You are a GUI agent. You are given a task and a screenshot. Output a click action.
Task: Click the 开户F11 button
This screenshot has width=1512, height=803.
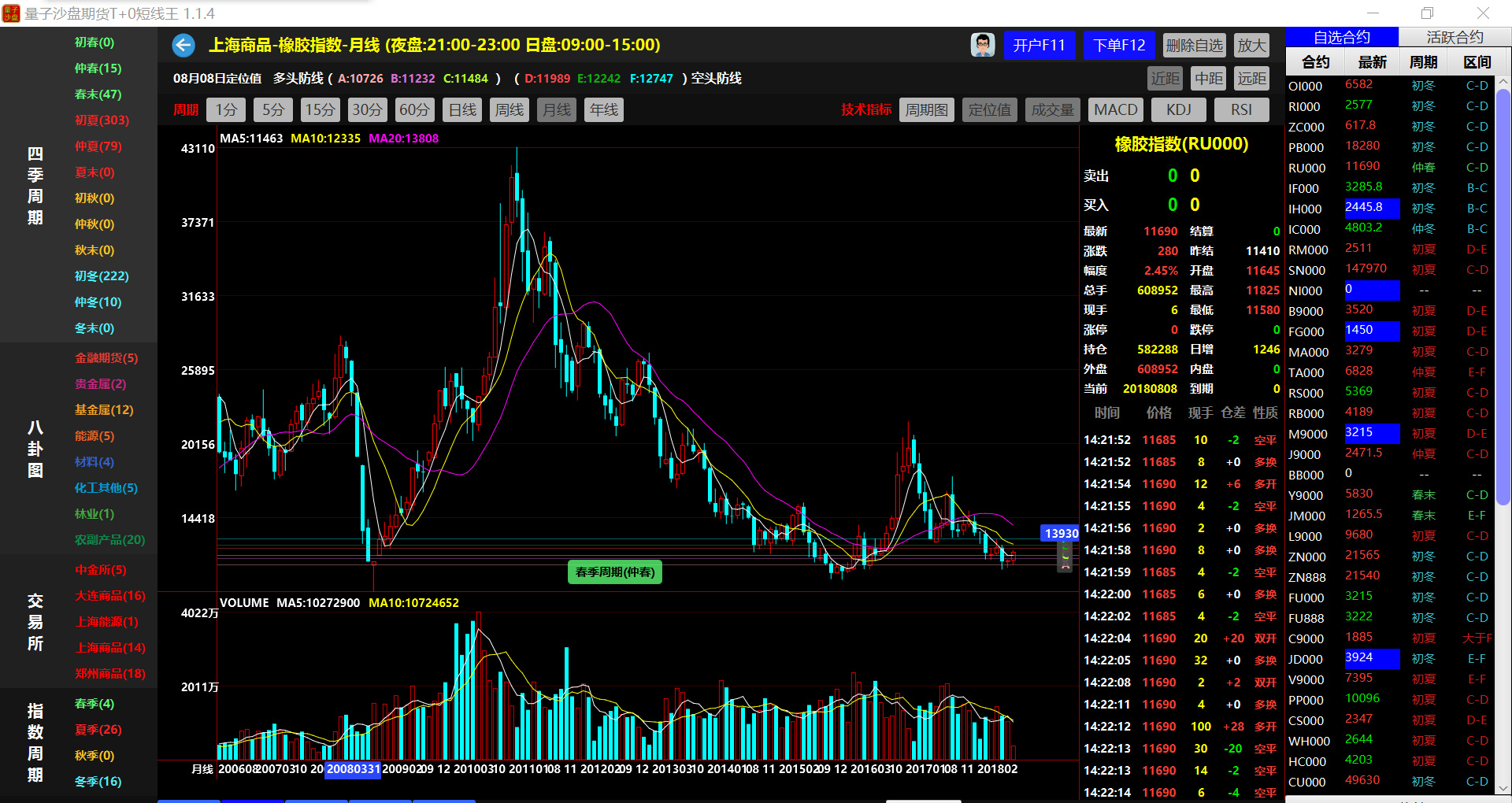[1039, 45]
